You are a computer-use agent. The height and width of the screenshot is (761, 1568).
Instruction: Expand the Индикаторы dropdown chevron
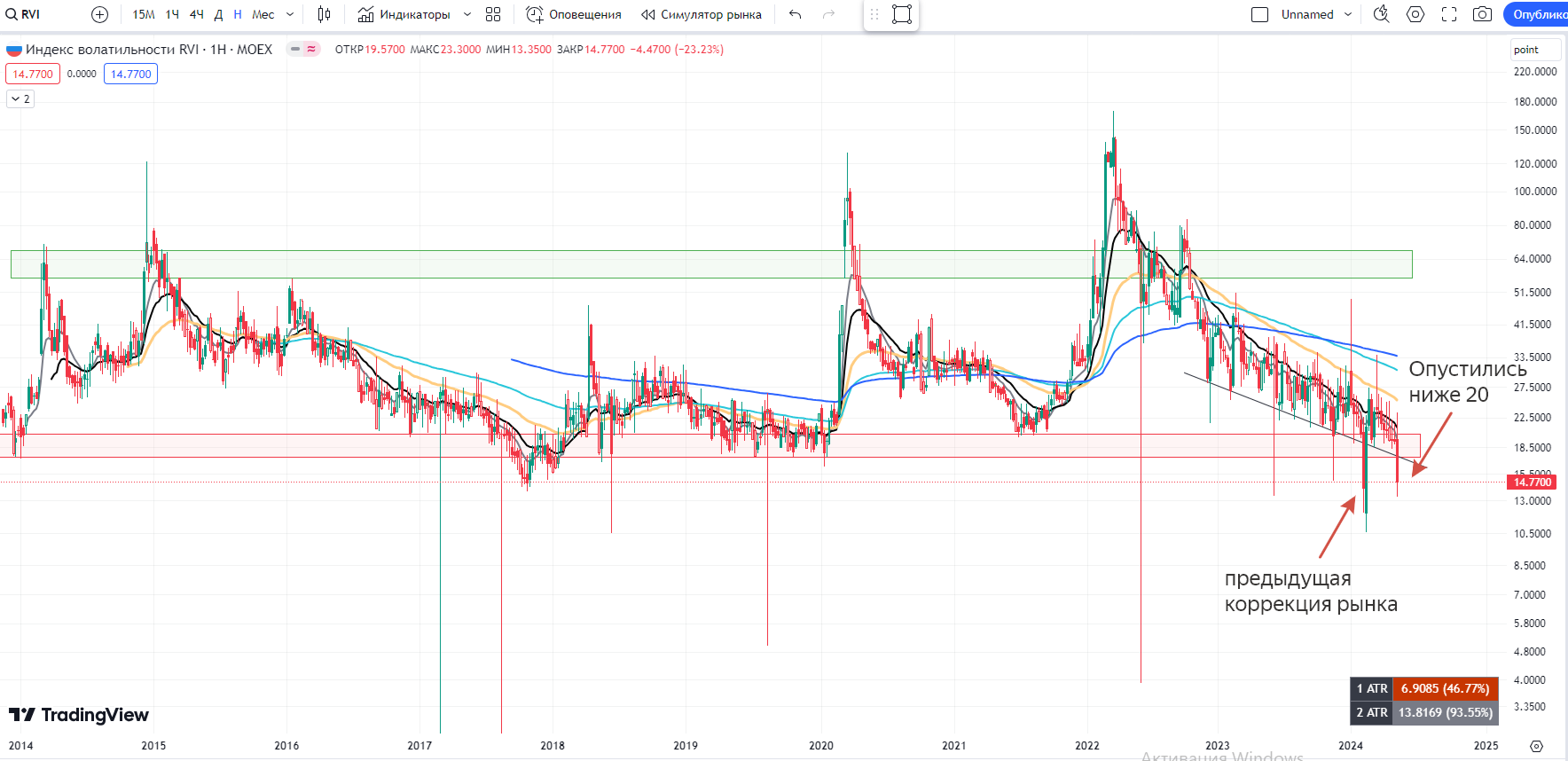click(467, 14)
